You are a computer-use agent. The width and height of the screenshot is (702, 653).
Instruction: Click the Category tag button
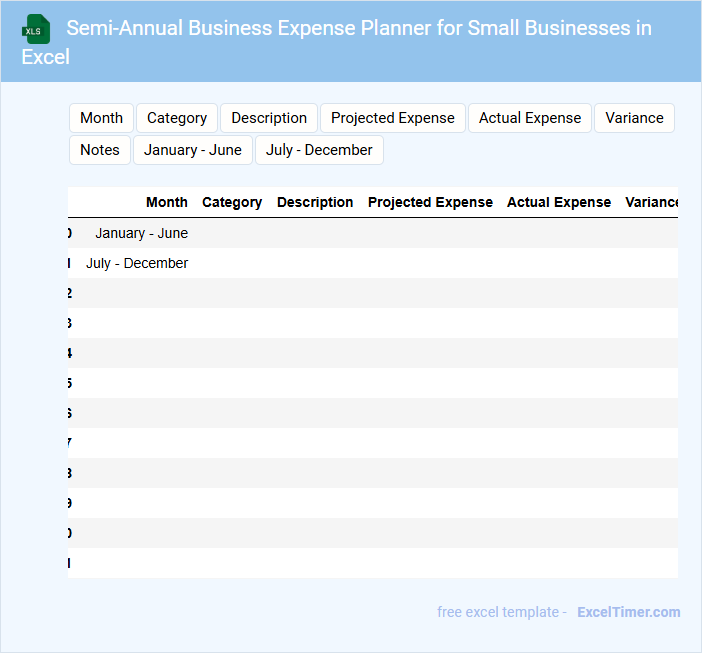[177, 118]
